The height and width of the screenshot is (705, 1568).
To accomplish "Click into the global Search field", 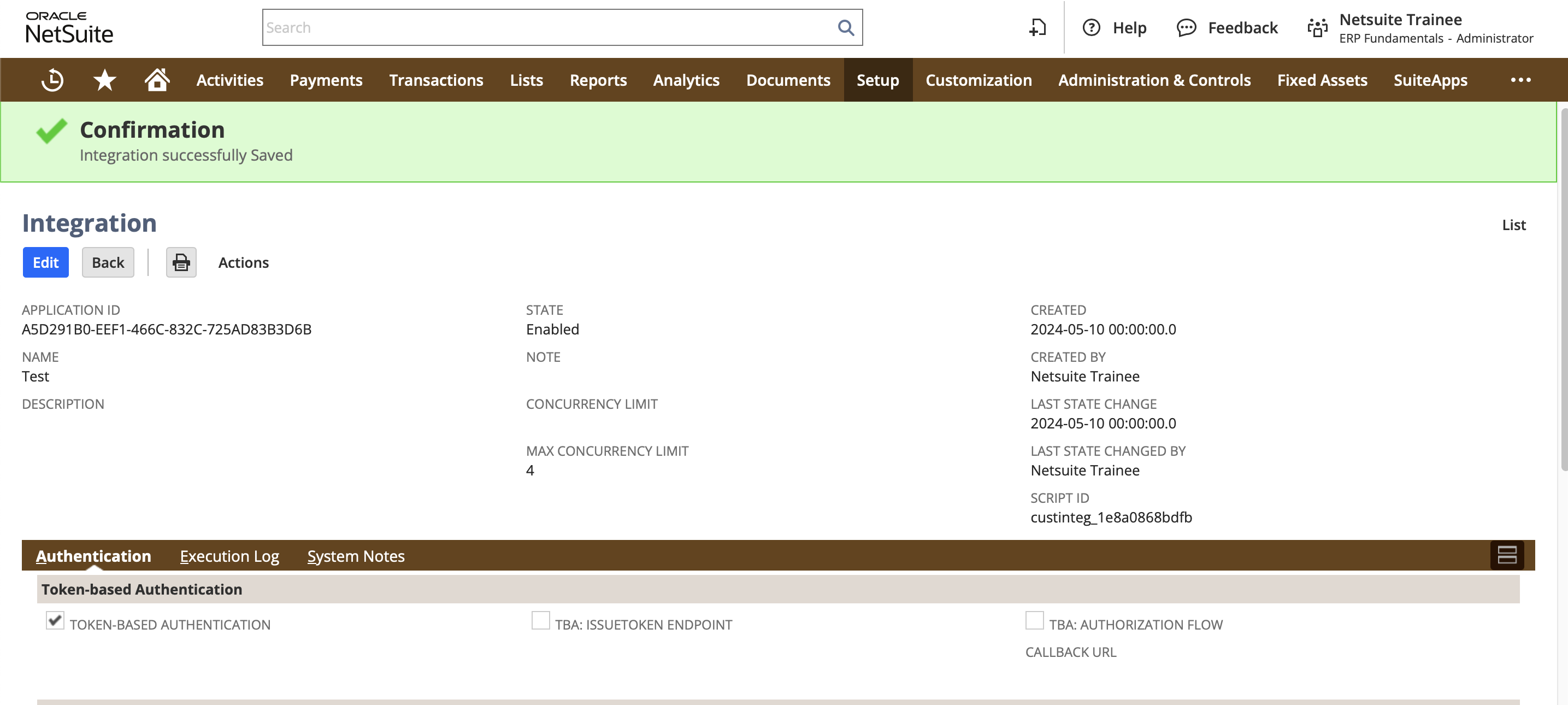I will [x=548, y=27].
